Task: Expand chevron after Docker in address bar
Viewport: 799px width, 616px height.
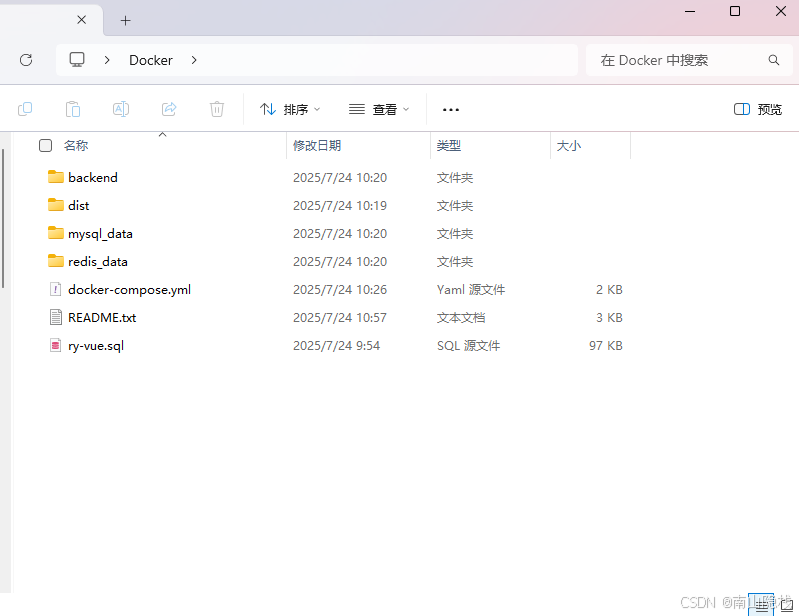Action: pyautogui.click(x=194, y=60)
